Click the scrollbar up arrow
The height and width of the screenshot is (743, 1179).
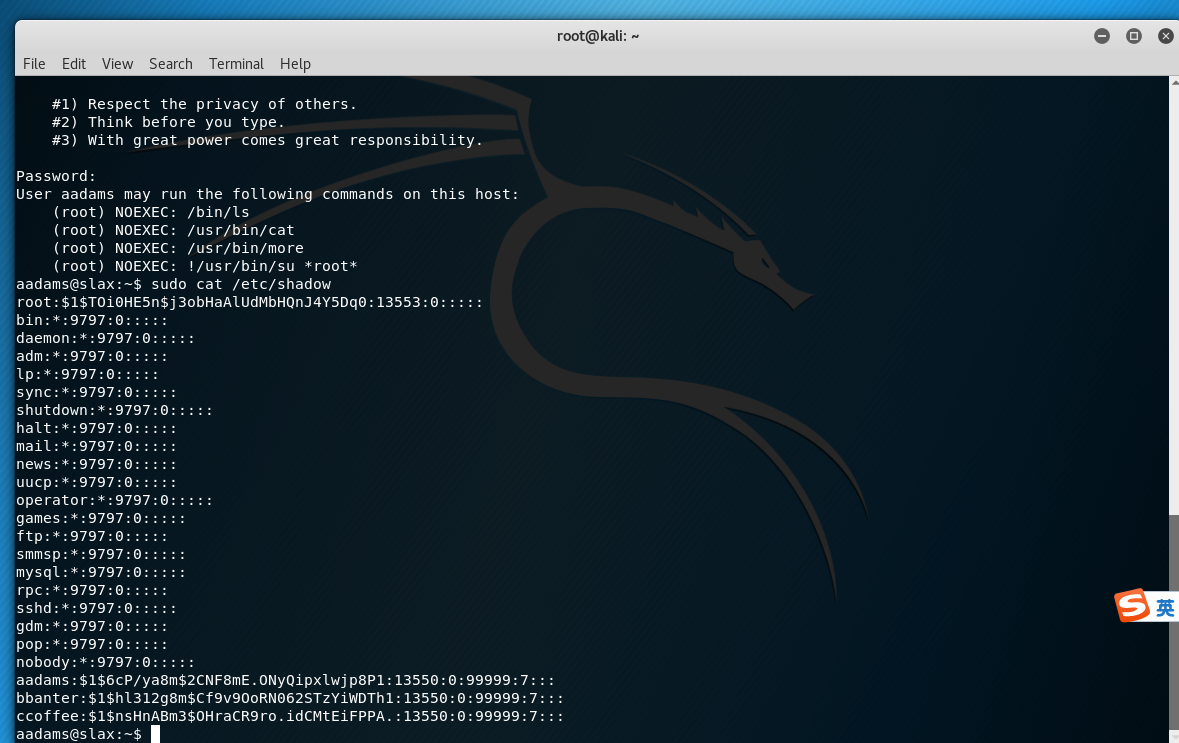point(1174,82)
